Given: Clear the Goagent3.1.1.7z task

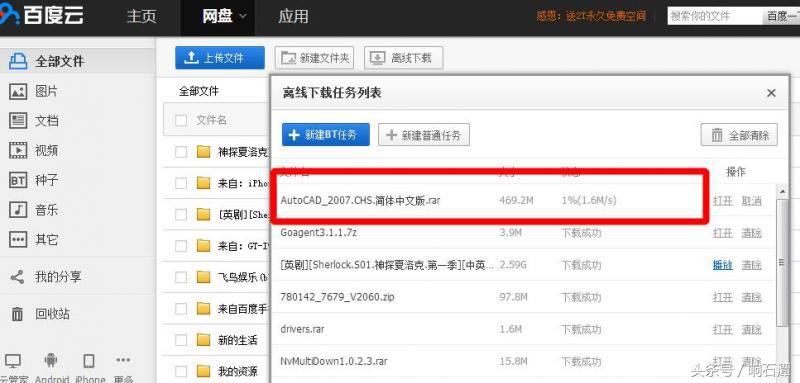Looking at the screenshot, I should click(x=752, y=233).
